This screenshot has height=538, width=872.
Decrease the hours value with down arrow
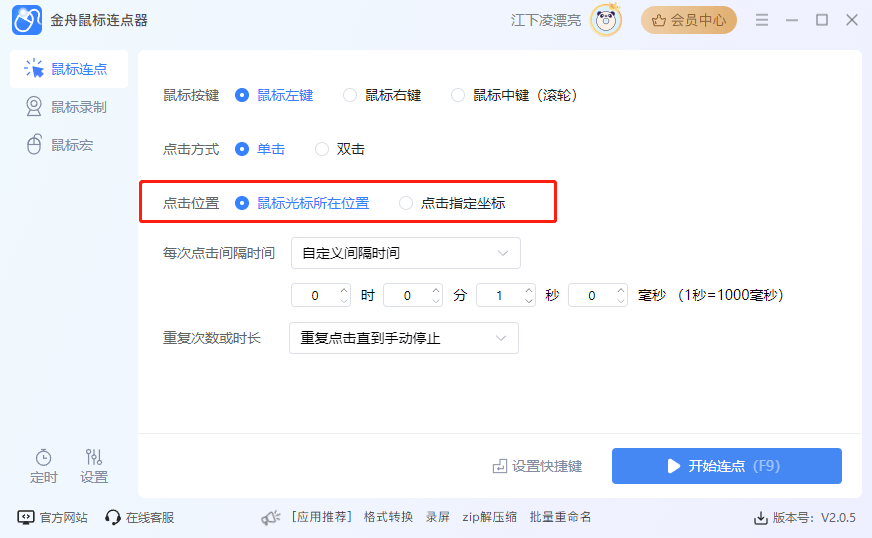point(344,301)
